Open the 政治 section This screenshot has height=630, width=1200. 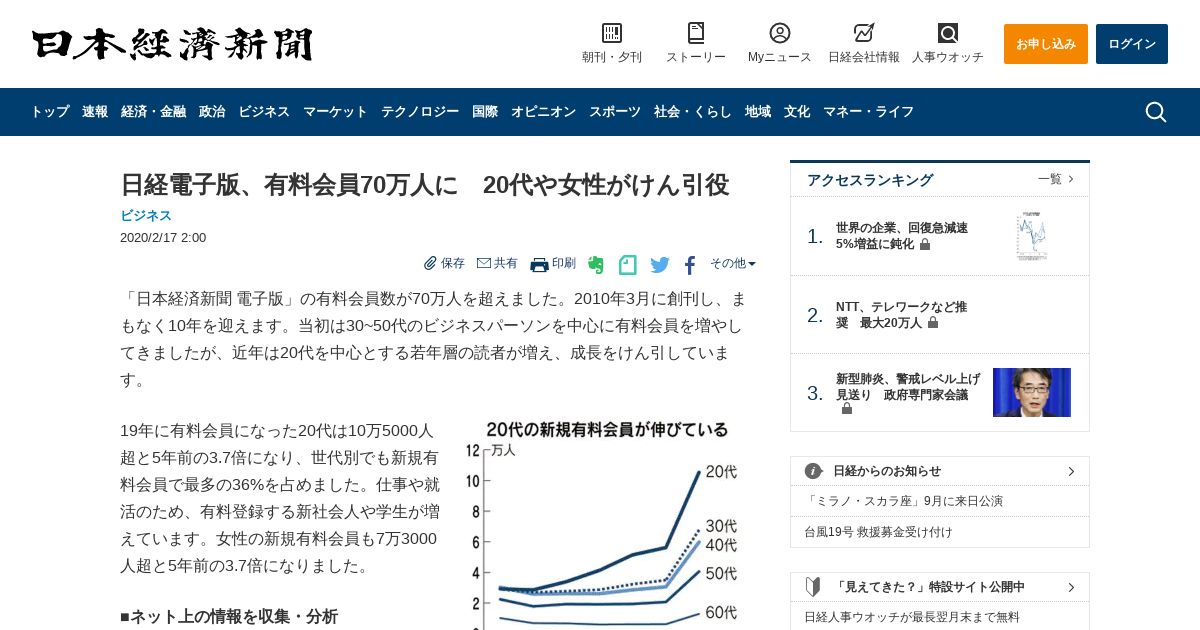point(212,112)
